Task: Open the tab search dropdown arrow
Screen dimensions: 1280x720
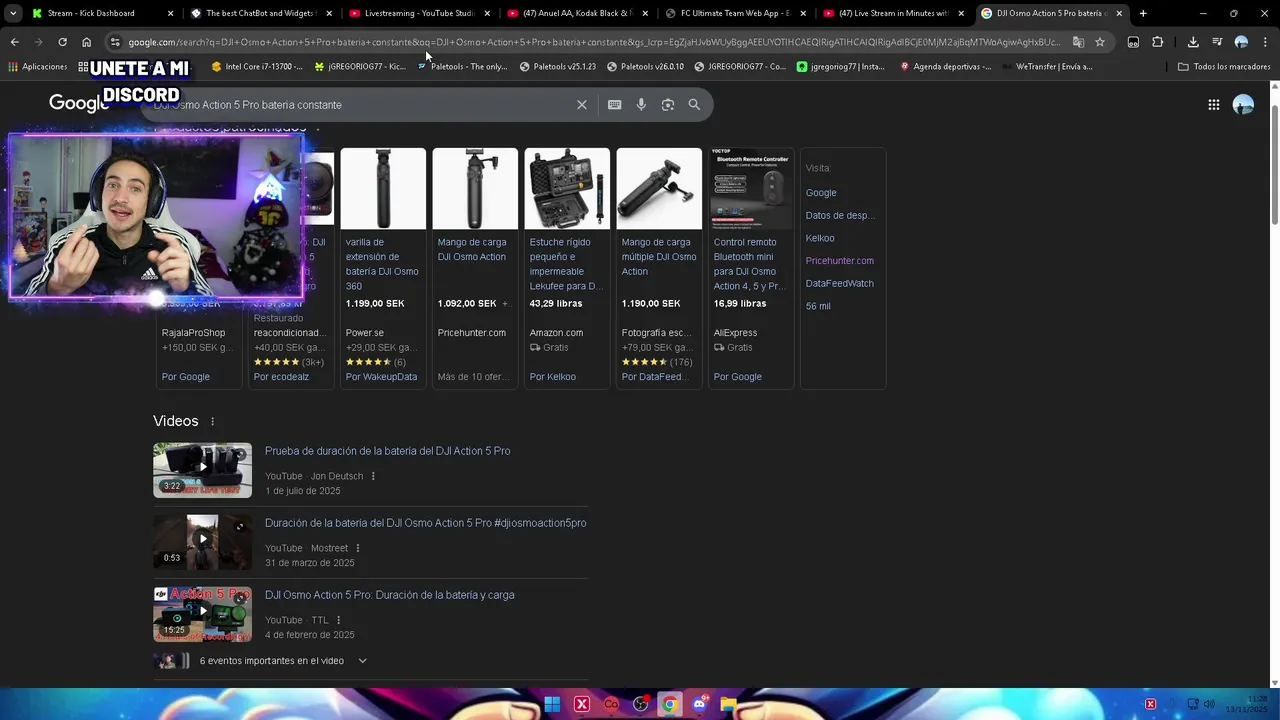Action: coord(13,13)
